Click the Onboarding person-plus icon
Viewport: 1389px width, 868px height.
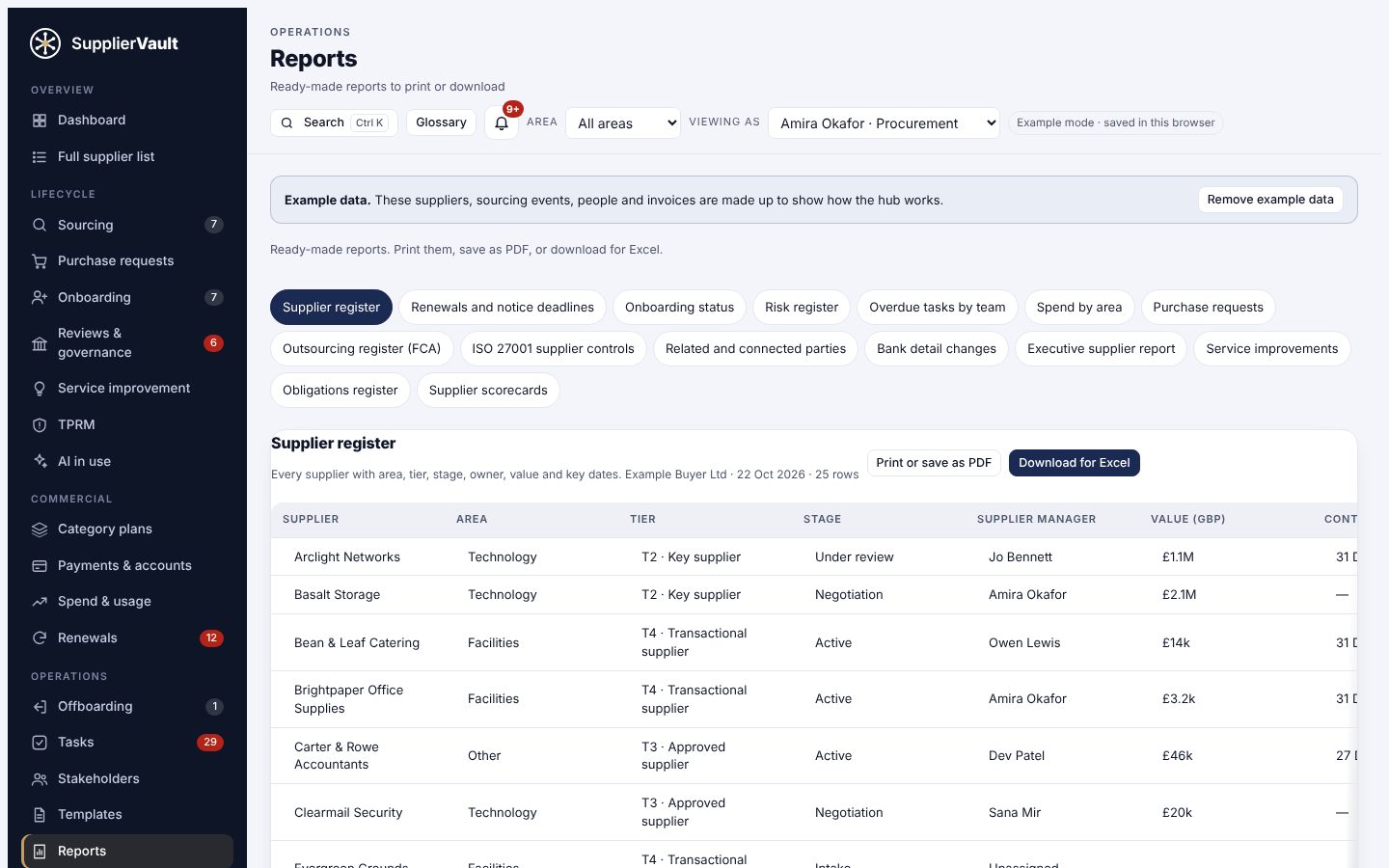tap(40, 298)
